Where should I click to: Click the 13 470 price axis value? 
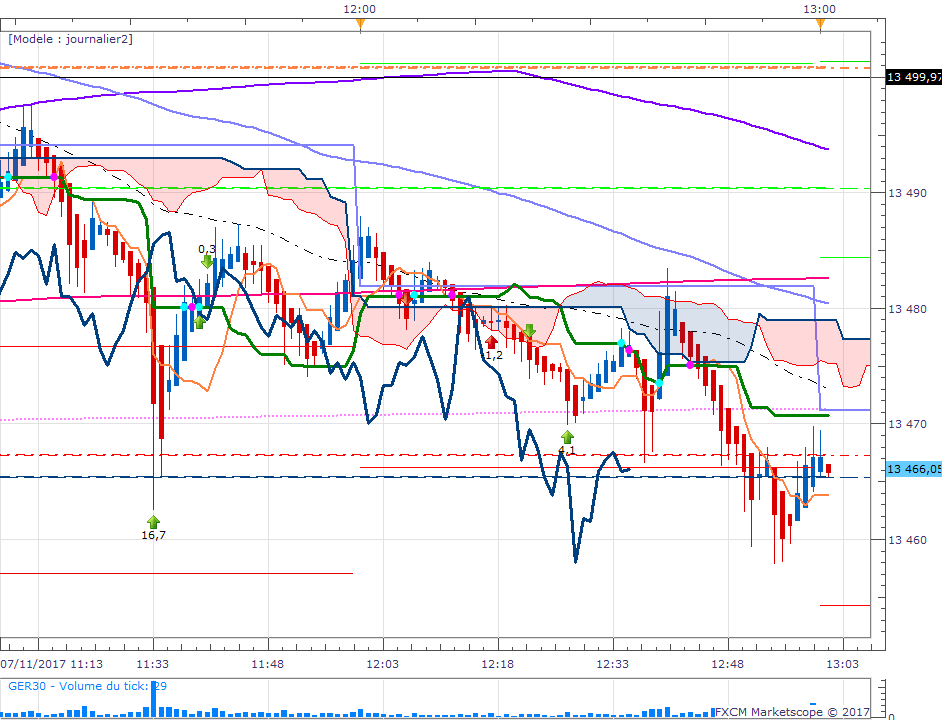pos(908,424)
